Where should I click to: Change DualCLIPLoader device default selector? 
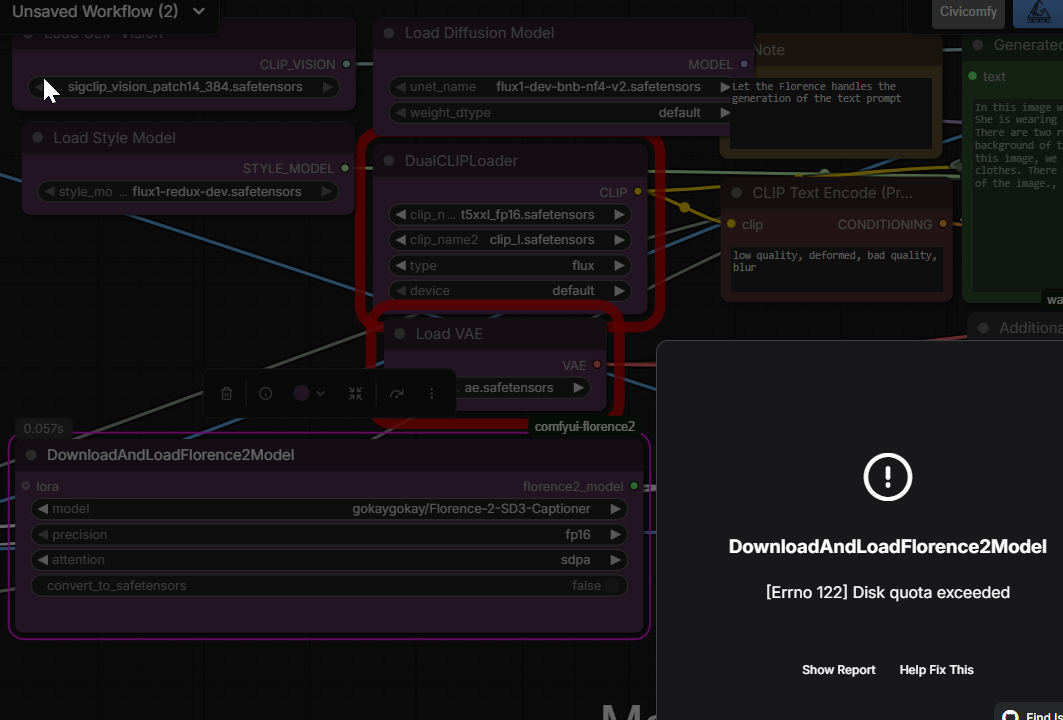tap(510, 291)
